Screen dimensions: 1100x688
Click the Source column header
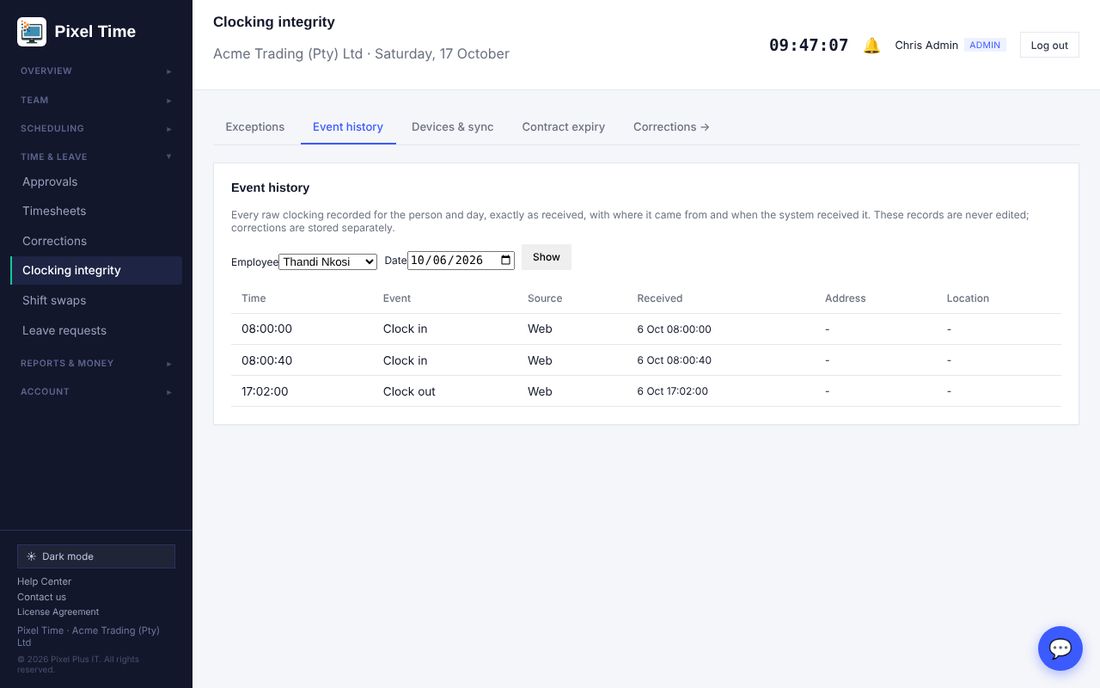tap(544, 298)
